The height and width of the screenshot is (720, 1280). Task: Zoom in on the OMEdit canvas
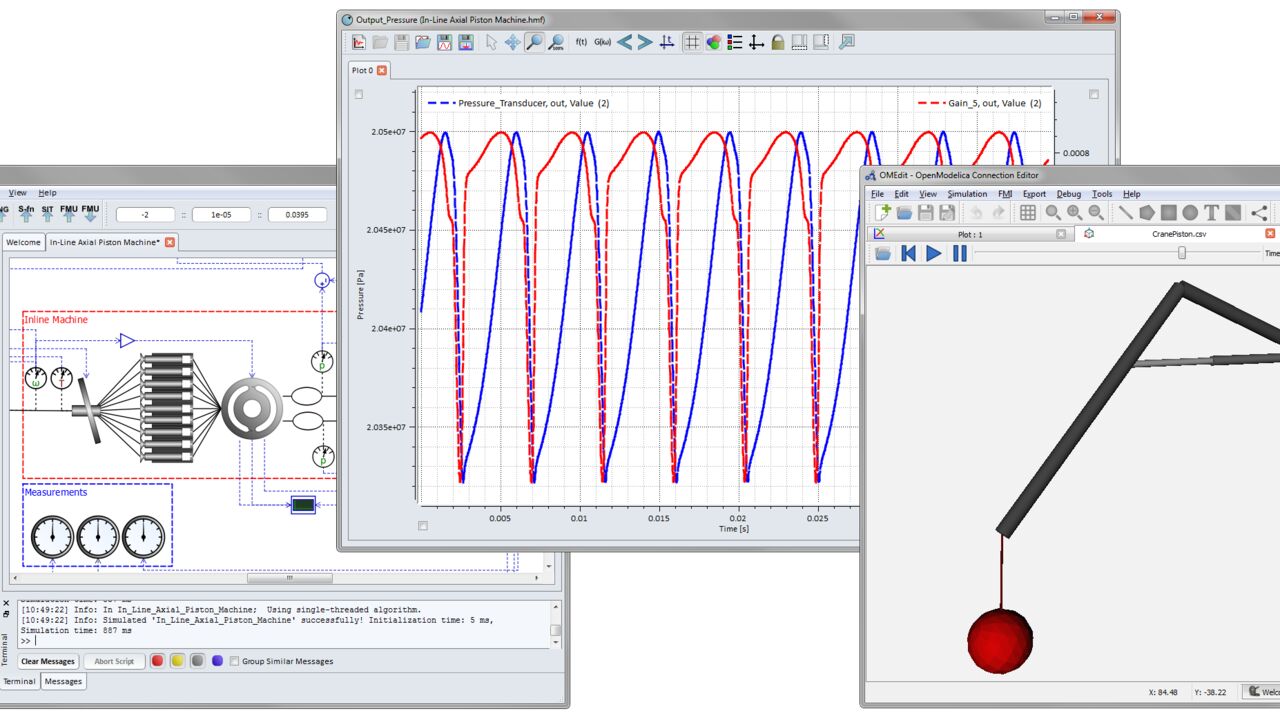tap(1072, 212)
